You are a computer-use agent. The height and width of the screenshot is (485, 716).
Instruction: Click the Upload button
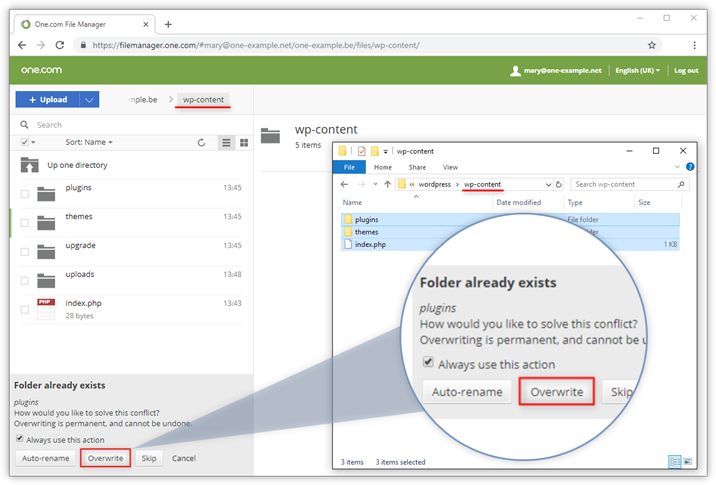[48, 100]
